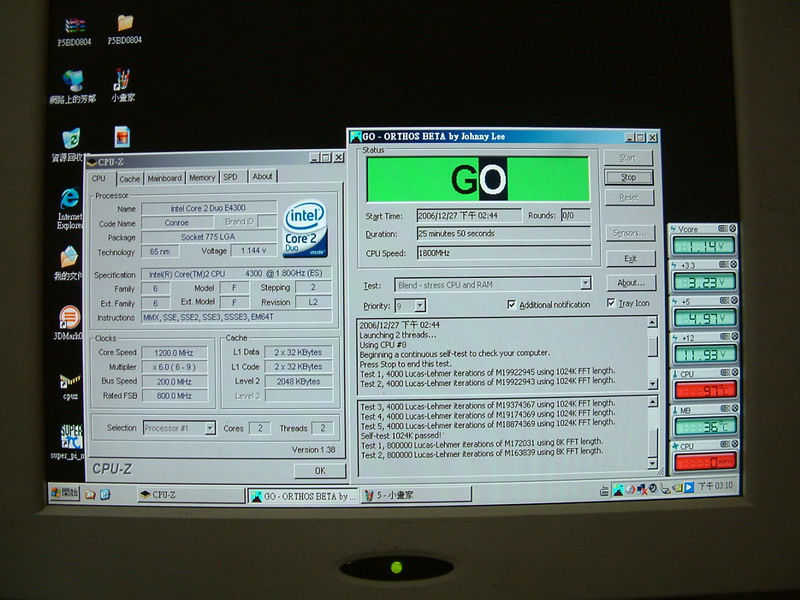The height and width of the screenshot is (600, 800).
Task: Open the About... dialog in ORTHOS
Action: pos(631,283)
